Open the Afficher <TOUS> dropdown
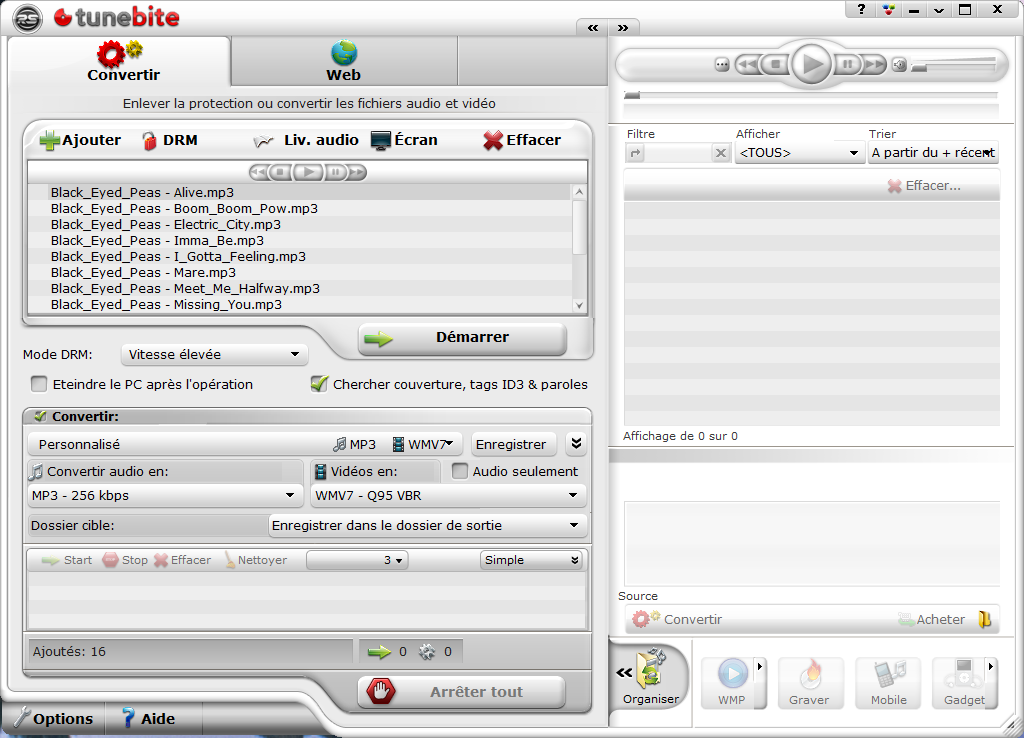 (x=799, y=153)
